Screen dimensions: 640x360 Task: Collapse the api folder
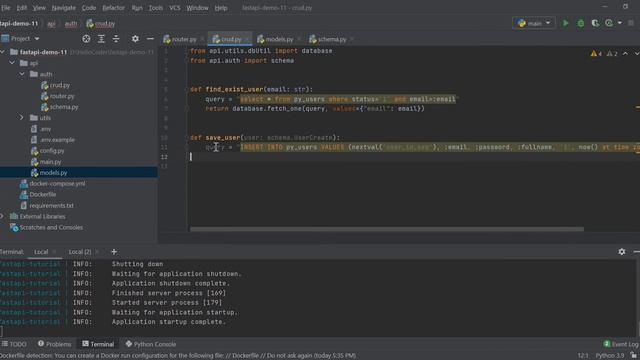(12, 63)
